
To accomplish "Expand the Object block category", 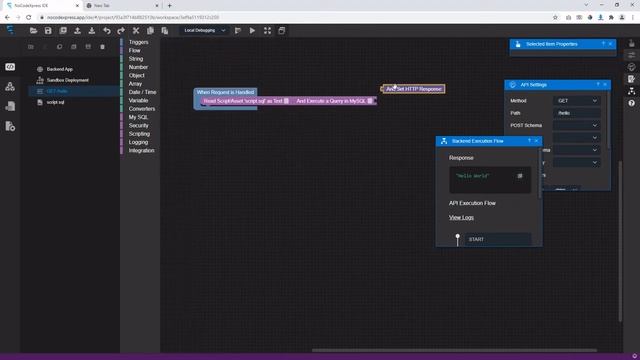I will (136, 76).
